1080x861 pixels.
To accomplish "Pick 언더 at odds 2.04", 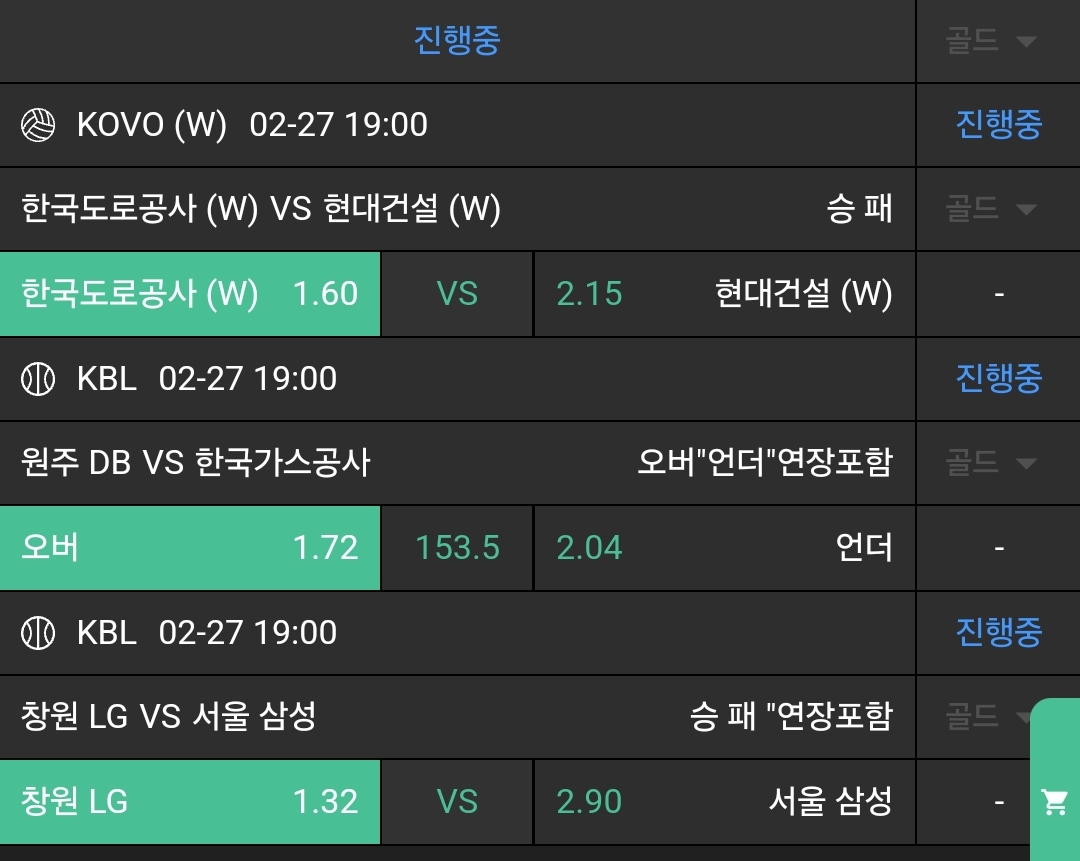I will click(724, 548).
